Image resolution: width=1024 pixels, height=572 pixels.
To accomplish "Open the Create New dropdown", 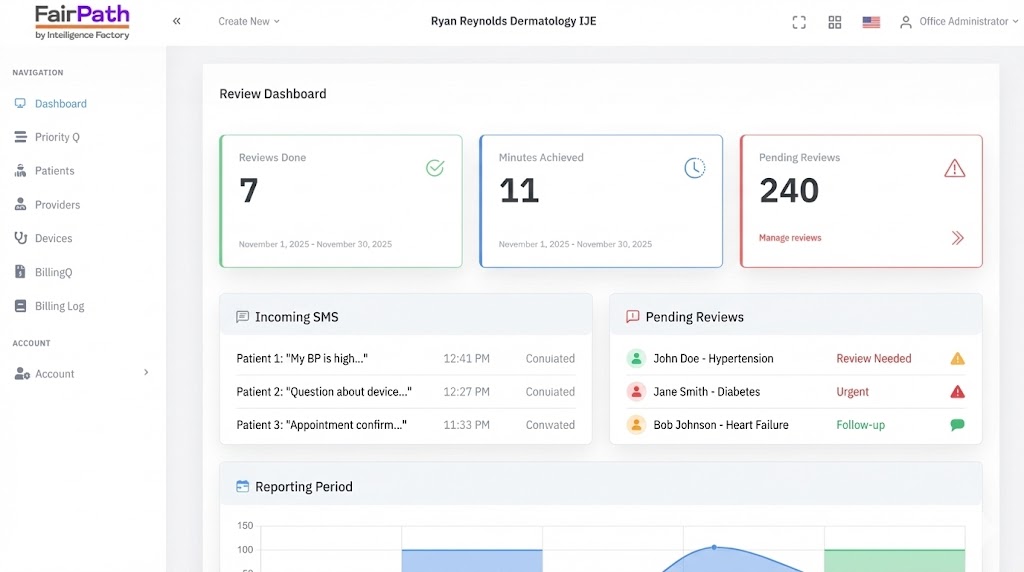I will (249, 22).
